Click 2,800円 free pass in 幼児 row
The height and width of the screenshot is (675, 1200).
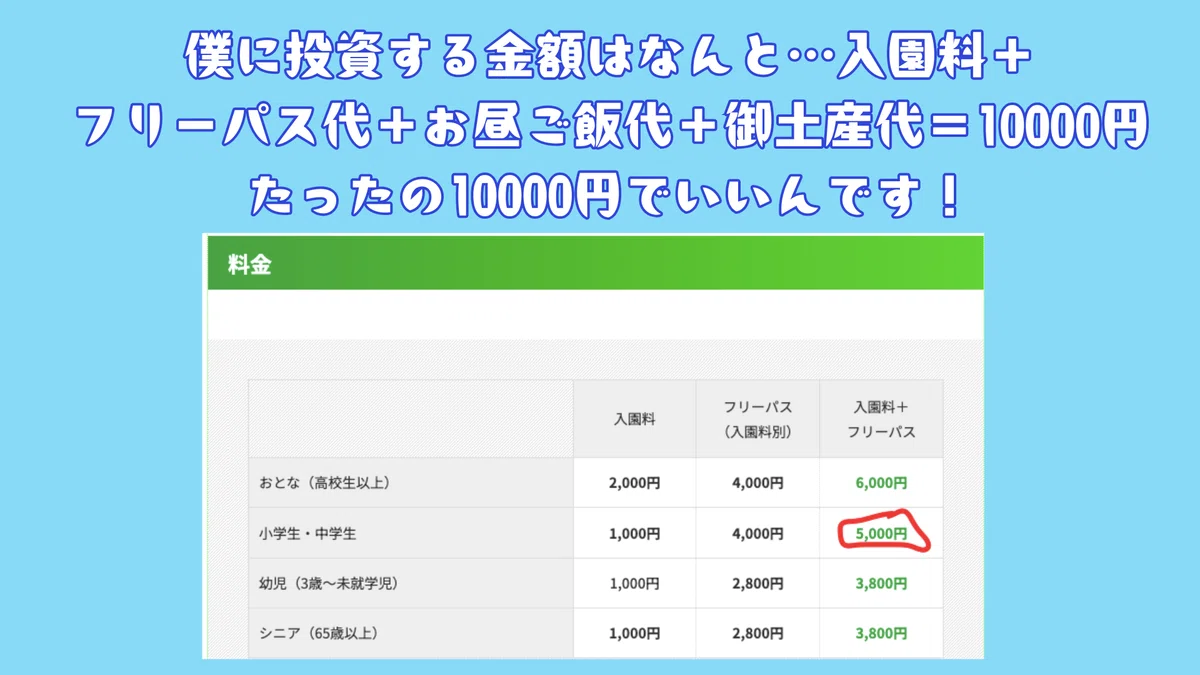tap(757, 584)
